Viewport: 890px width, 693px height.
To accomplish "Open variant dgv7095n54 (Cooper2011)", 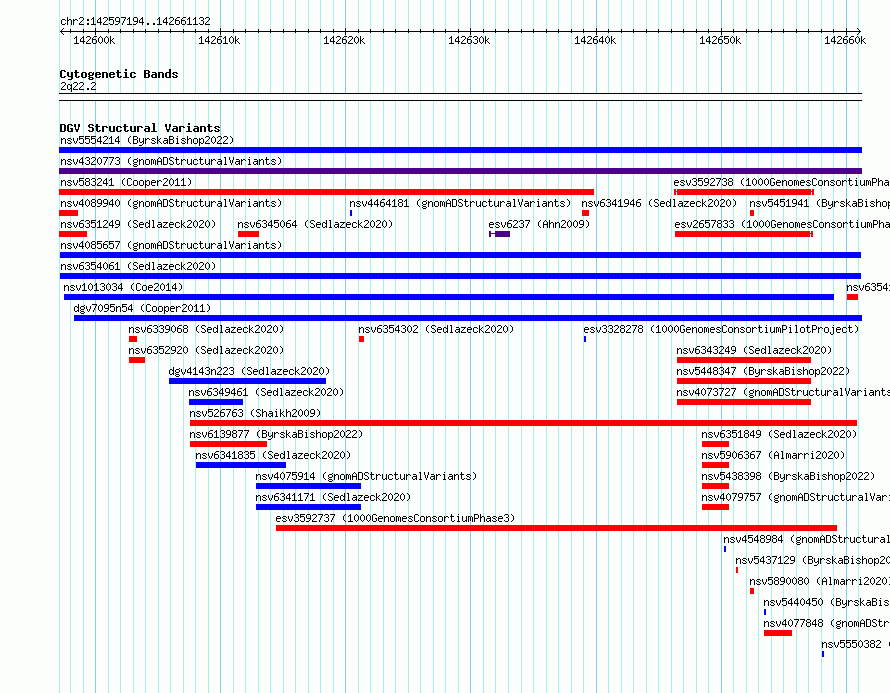I will click(142, 308).
